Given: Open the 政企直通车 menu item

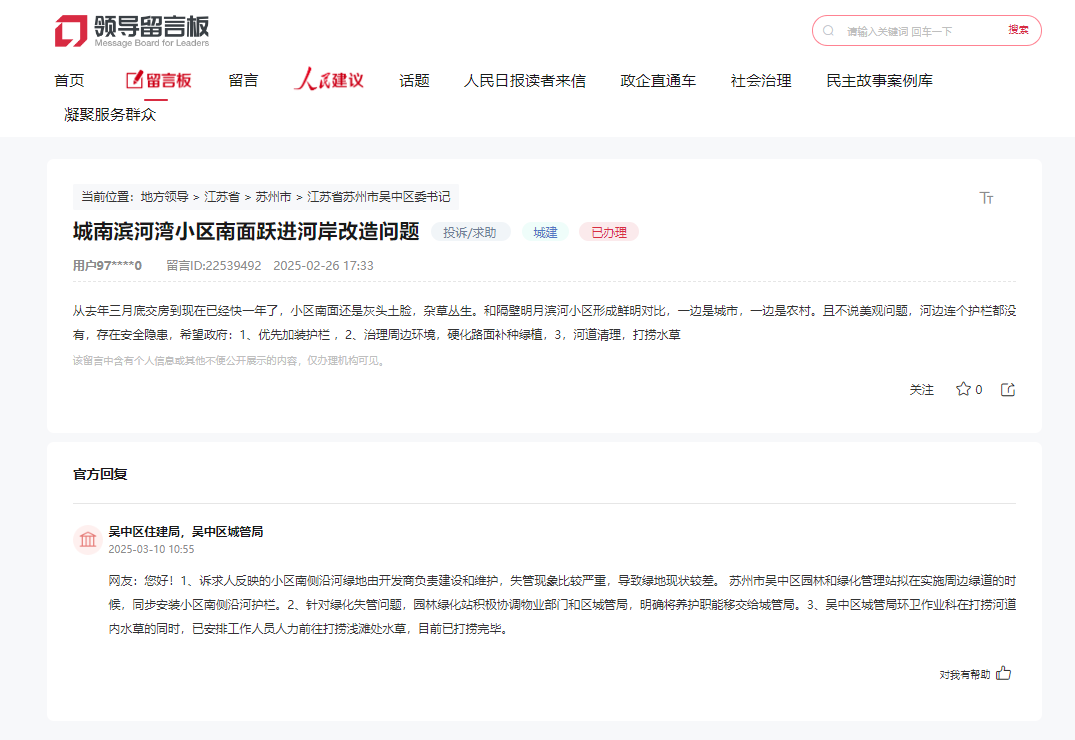Looking at the screenshot, I should point(657,81).
